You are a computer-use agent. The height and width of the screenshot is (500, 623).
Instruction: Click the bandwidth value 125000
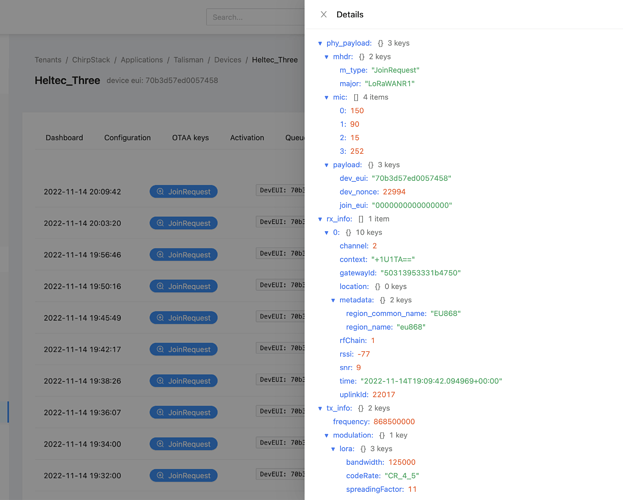402,462
